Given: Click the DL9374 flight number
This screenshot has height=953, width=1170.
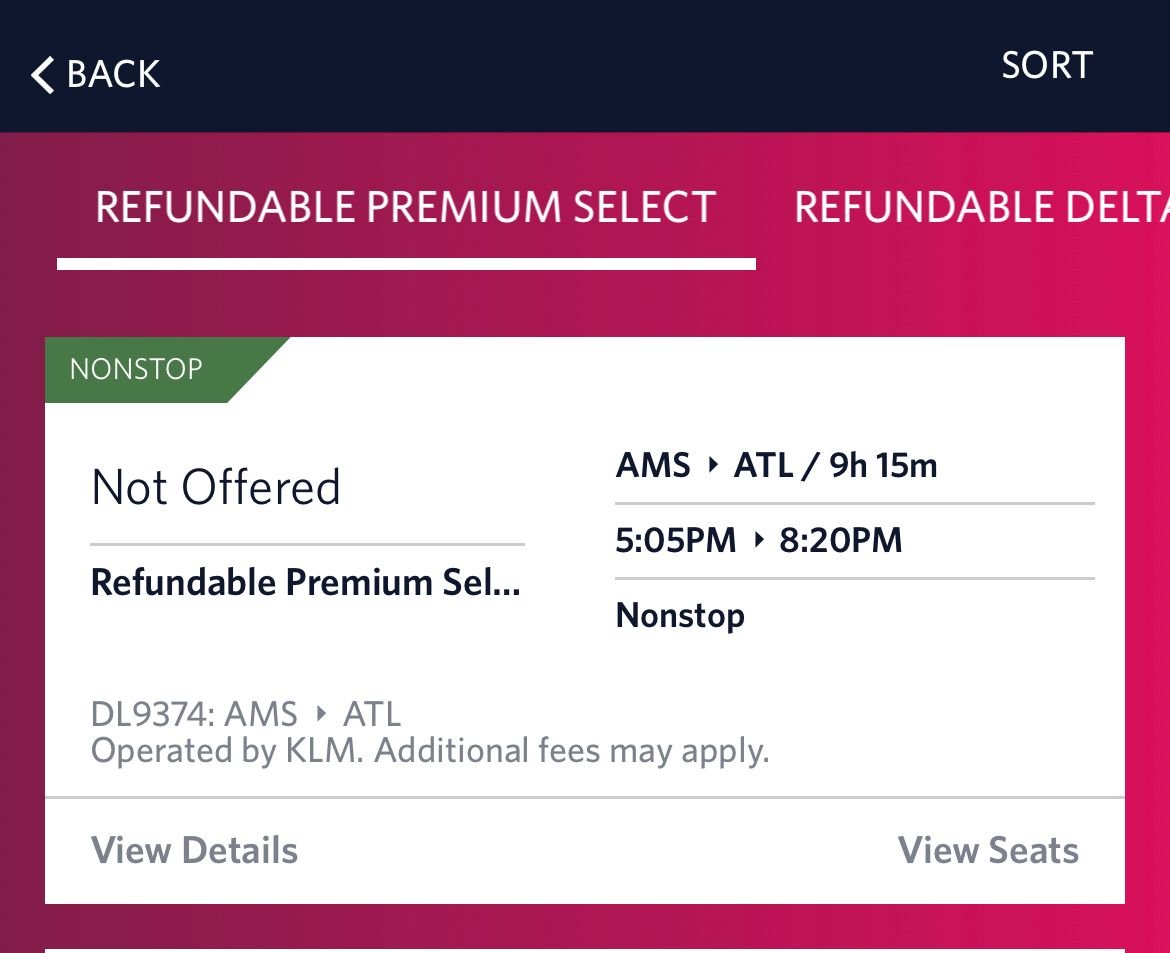Looking at the screenshot, I should pyautogui.click(x=151, y=714).
